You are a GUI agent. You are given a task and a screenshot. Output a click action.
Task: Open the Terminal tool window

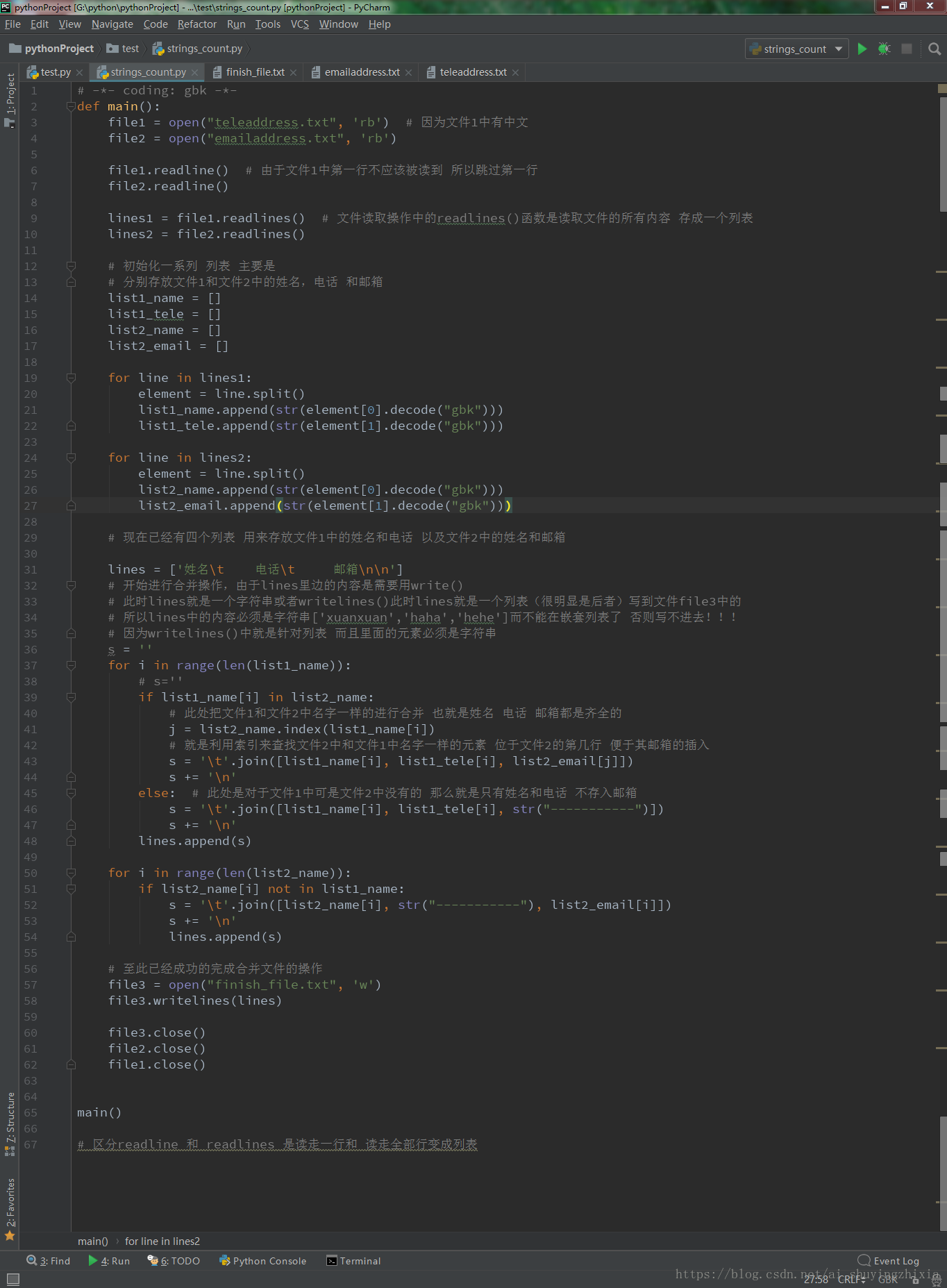pos(353,1261)
